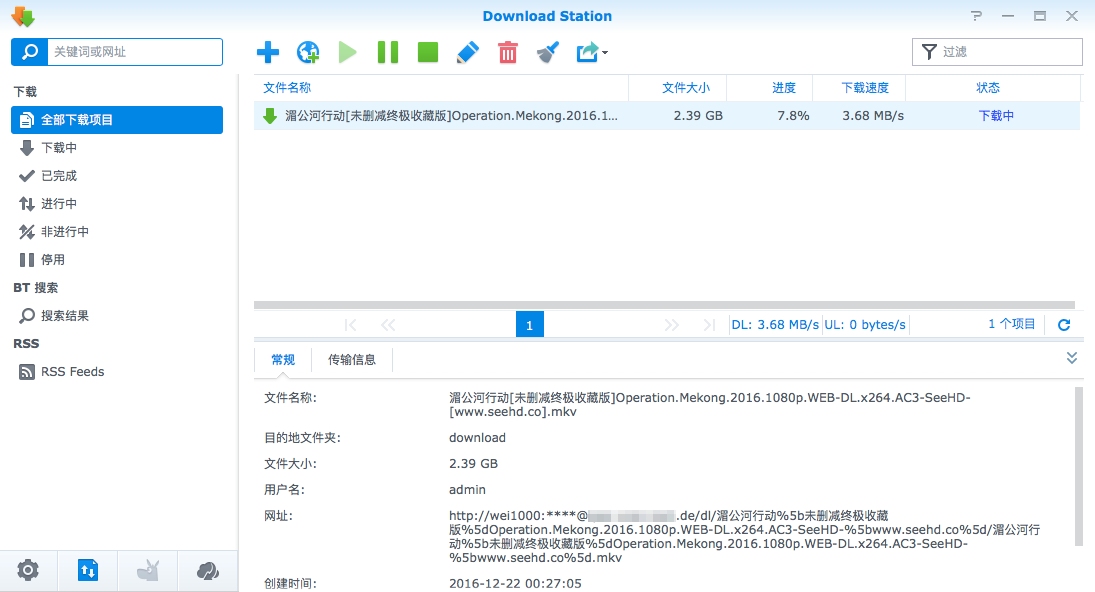Refresh the list with the reload icon
The height and width of the screenshot is (592, 1095).
[1064, 325]
